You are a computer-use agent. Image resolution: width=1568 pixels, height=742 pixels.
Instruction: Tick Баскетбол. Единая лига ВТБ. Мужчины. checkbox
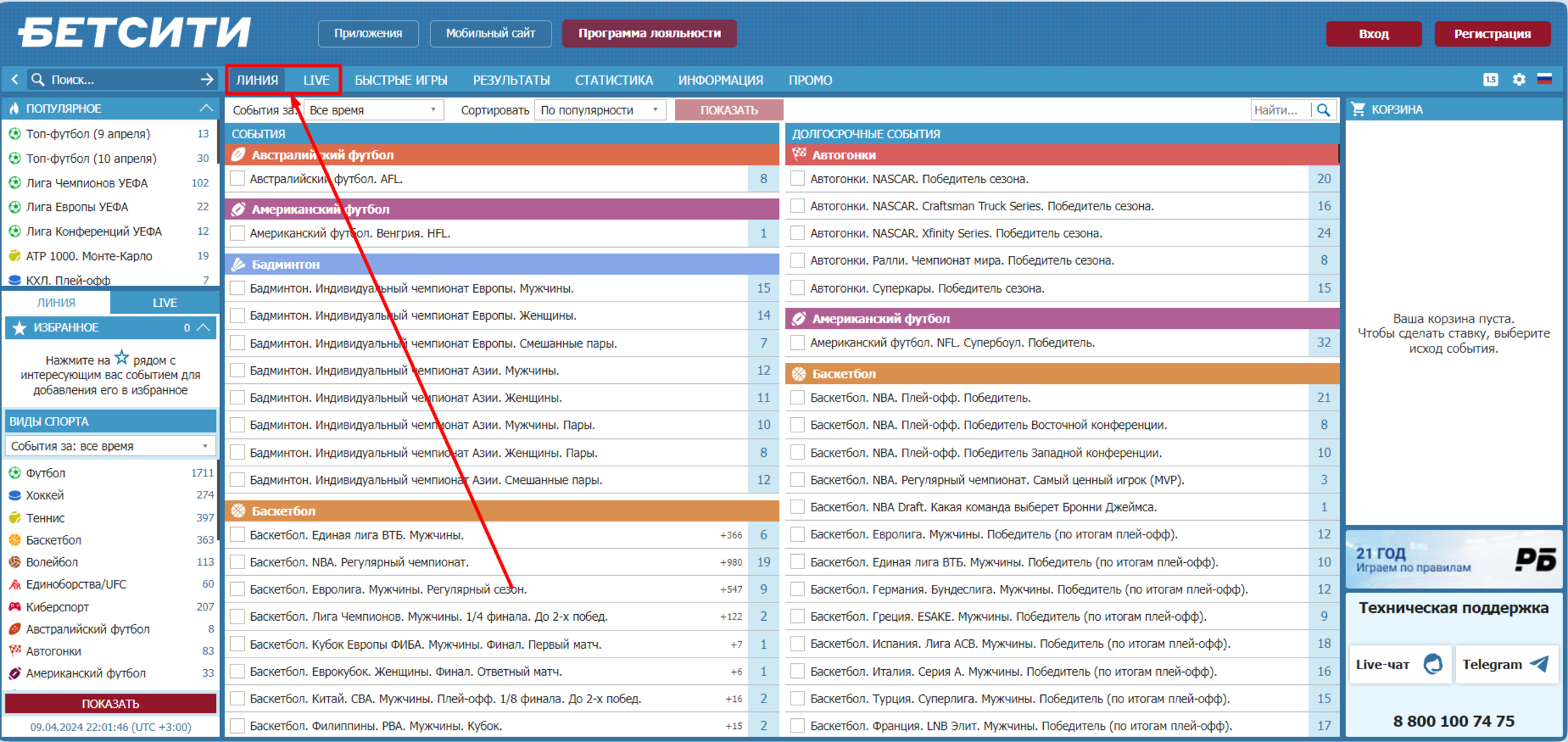[238, 535]
